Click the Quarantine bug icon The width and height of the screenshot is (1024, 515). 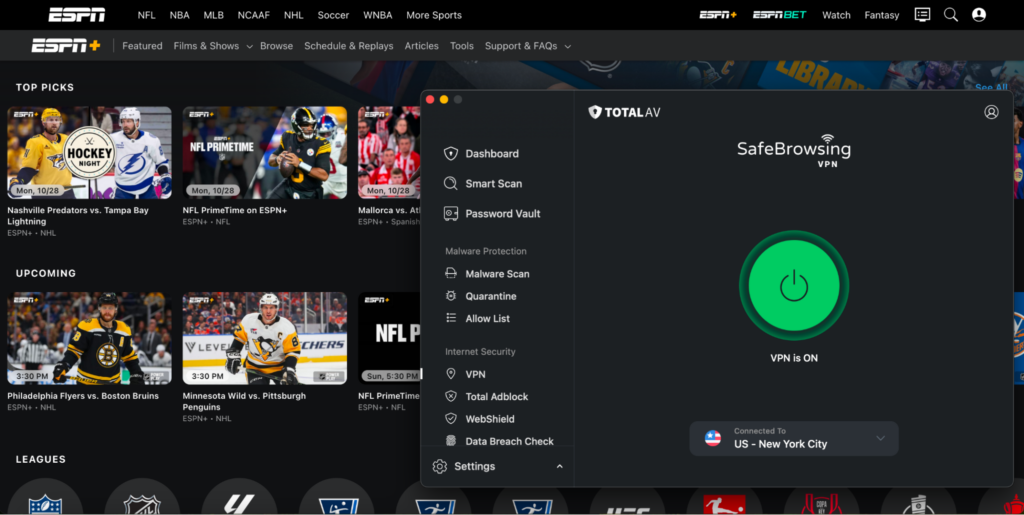point(451,296)
